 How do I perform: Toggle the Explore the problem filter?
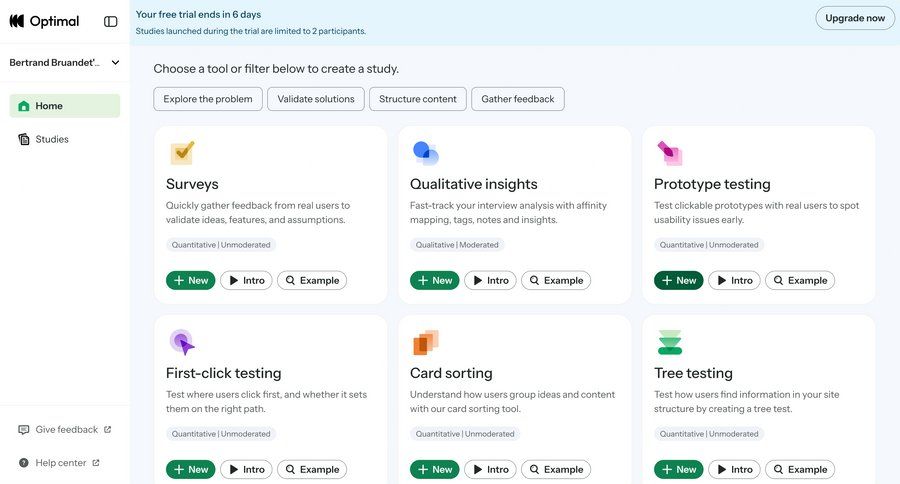click(208, 99)
